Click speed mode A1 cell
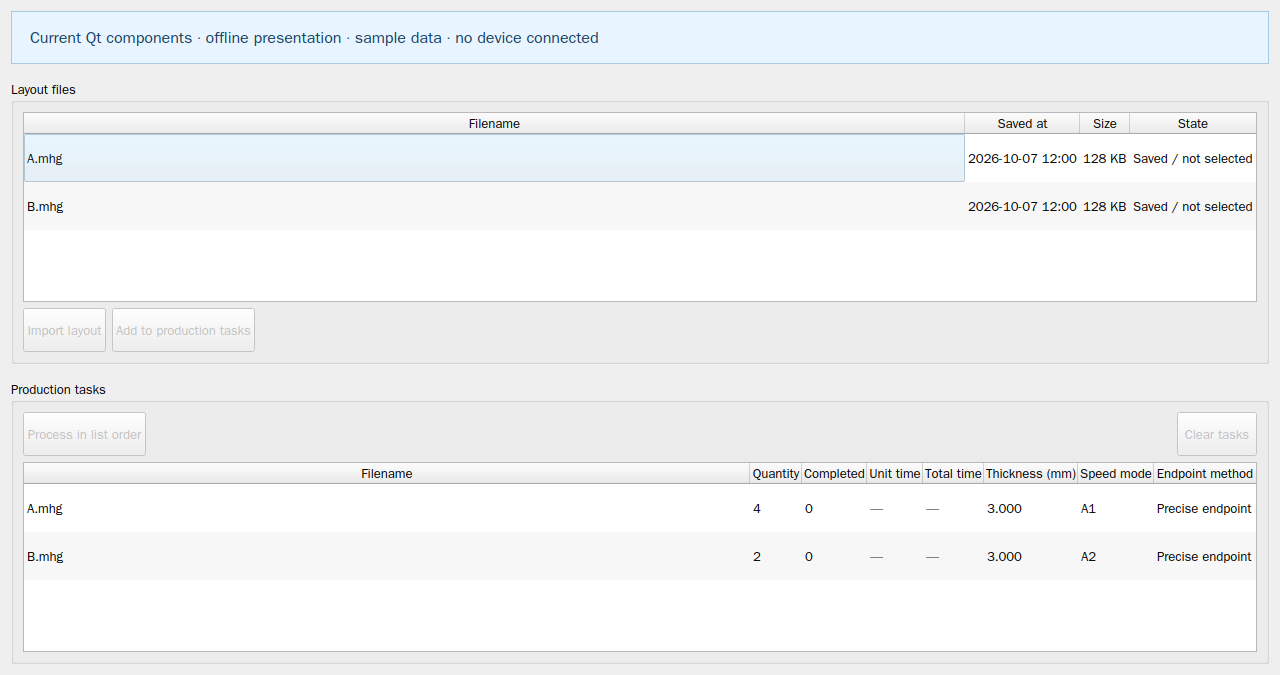Viewport: 1280px width, 675px height. point(1115,508)
